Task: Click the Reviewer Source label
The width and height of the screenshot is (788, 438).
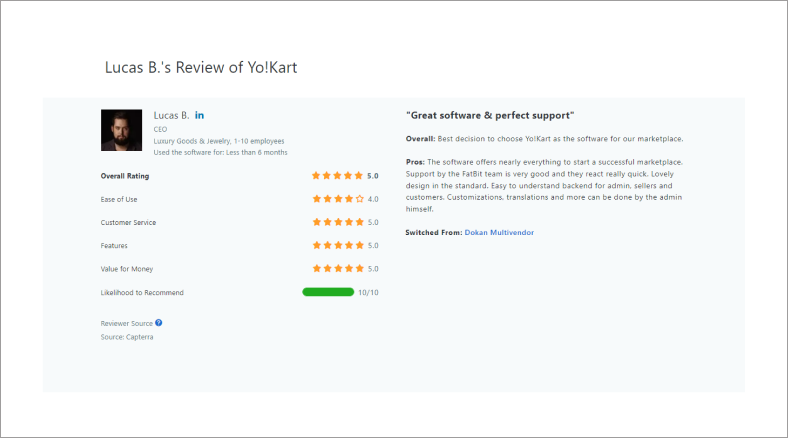Action: (x=126, y=323)
